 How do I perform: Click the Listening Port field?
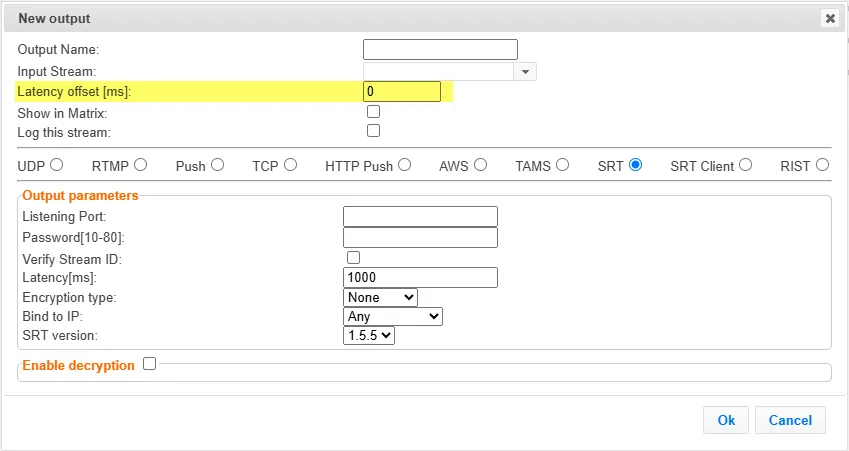click(420, 217)
